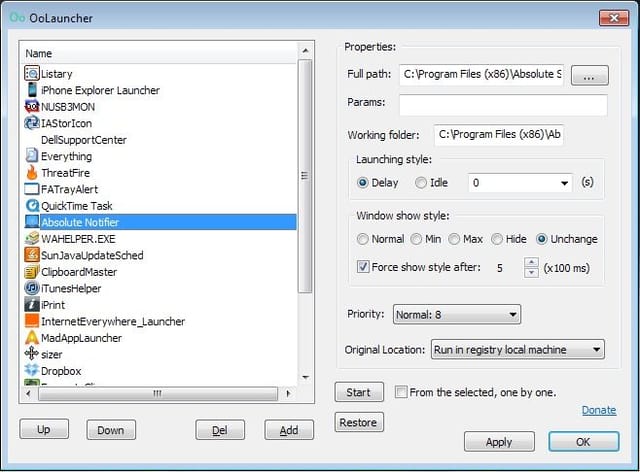Click the list's vertical scrollbar thumb
This screenshot has height=472, width=640.
(305, 176)
